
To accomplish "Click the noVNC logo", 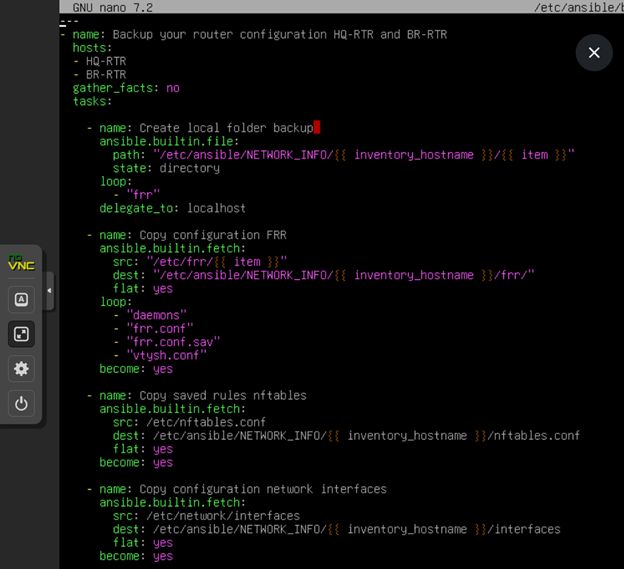I will point(21,264).
